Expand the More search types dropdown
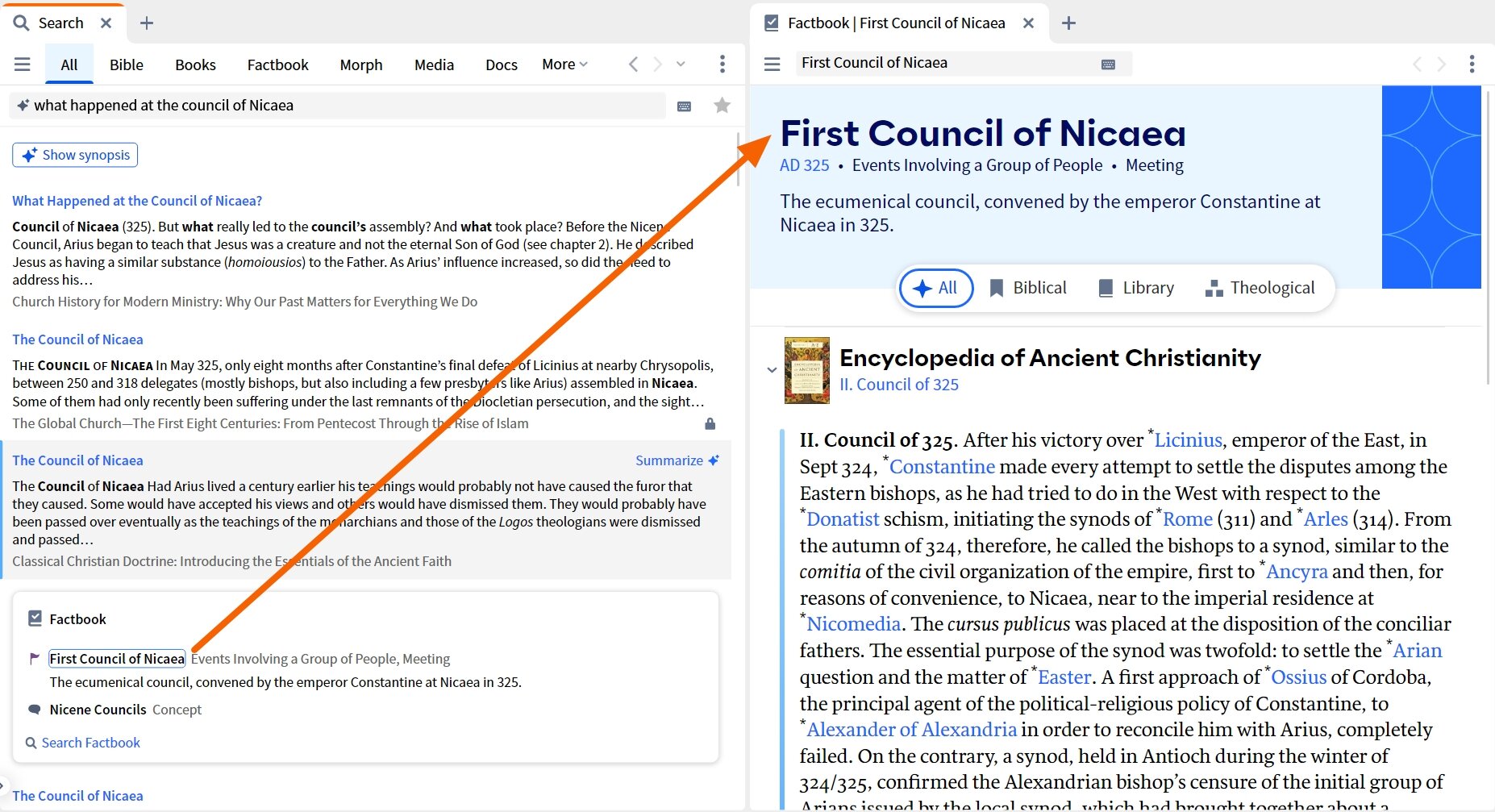The height and width of the screenshot is (812, 1495). tap(564, 65)
